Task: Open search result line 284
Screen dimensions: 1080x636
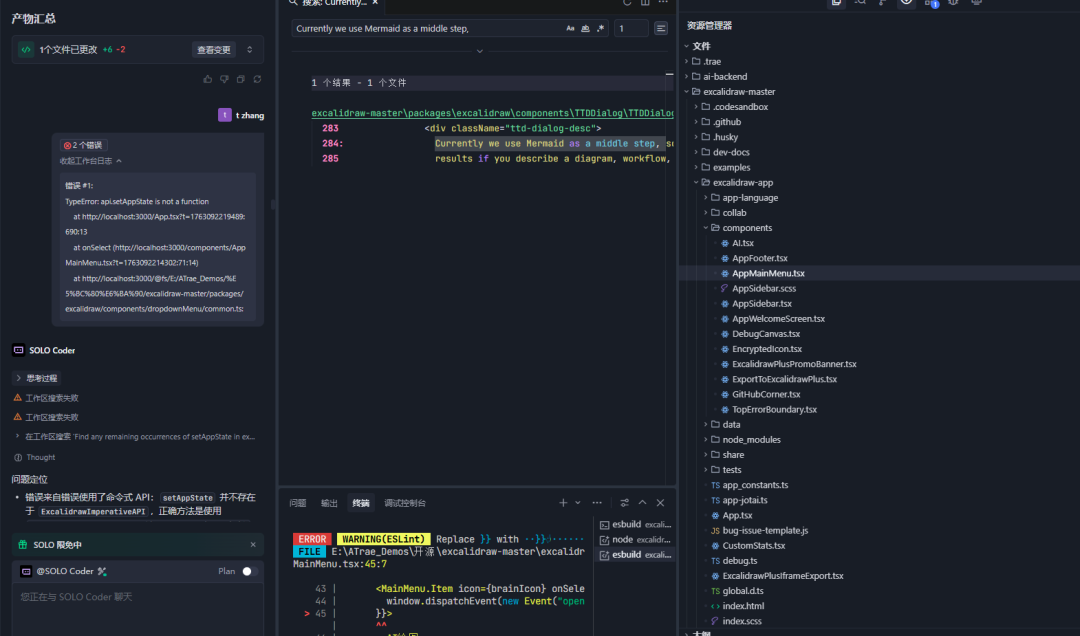Action: (492, 143)
